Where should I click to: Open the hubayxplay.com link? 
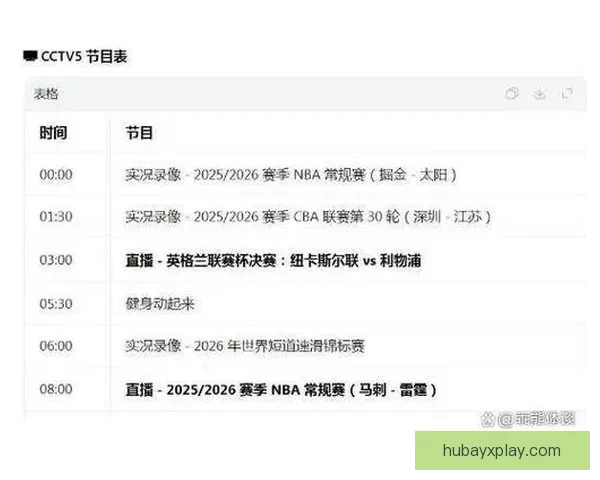(502, 451)
